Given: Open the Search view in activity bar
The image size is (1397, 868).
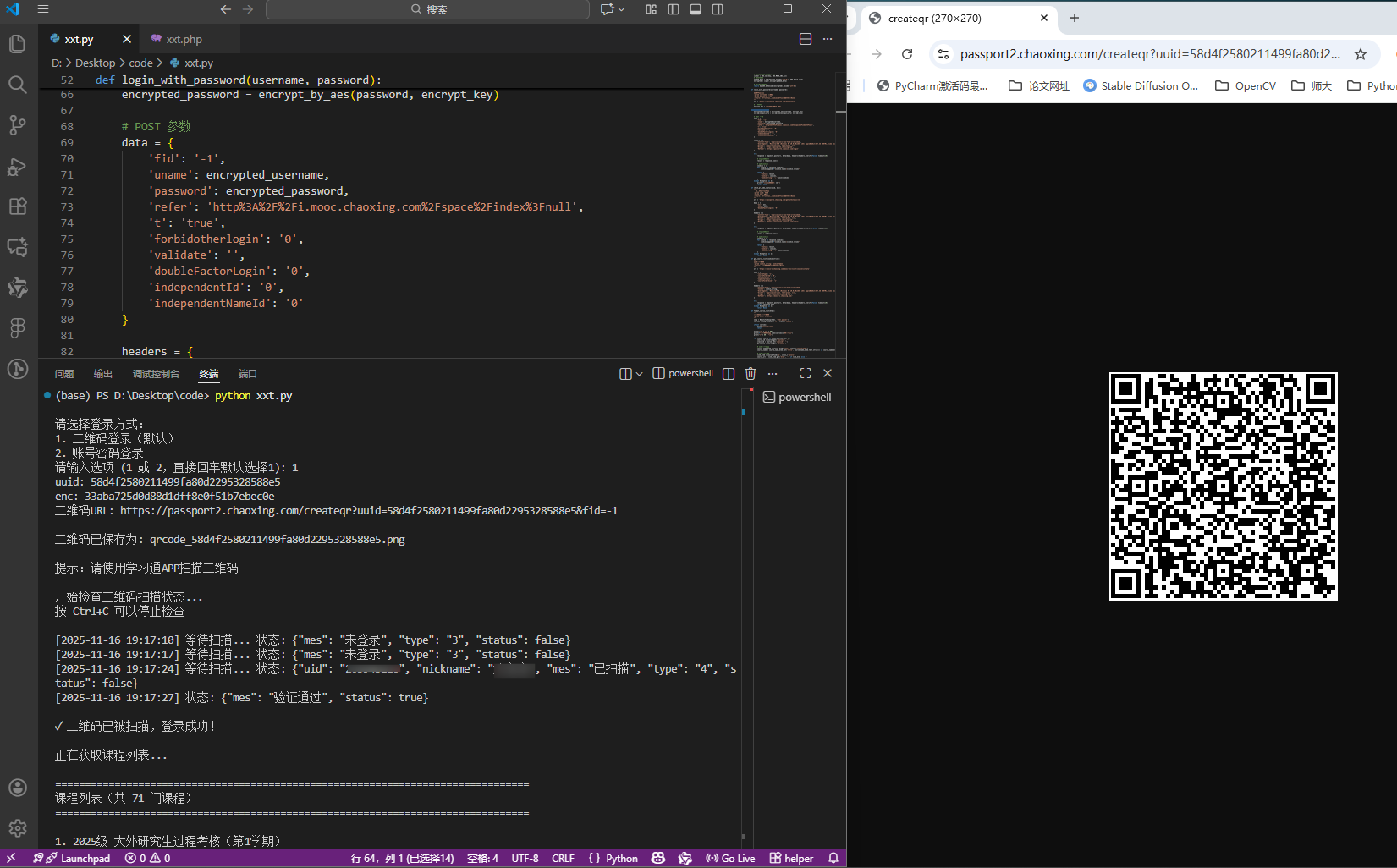Looking at the screenshot, I should tap(17, 85).
